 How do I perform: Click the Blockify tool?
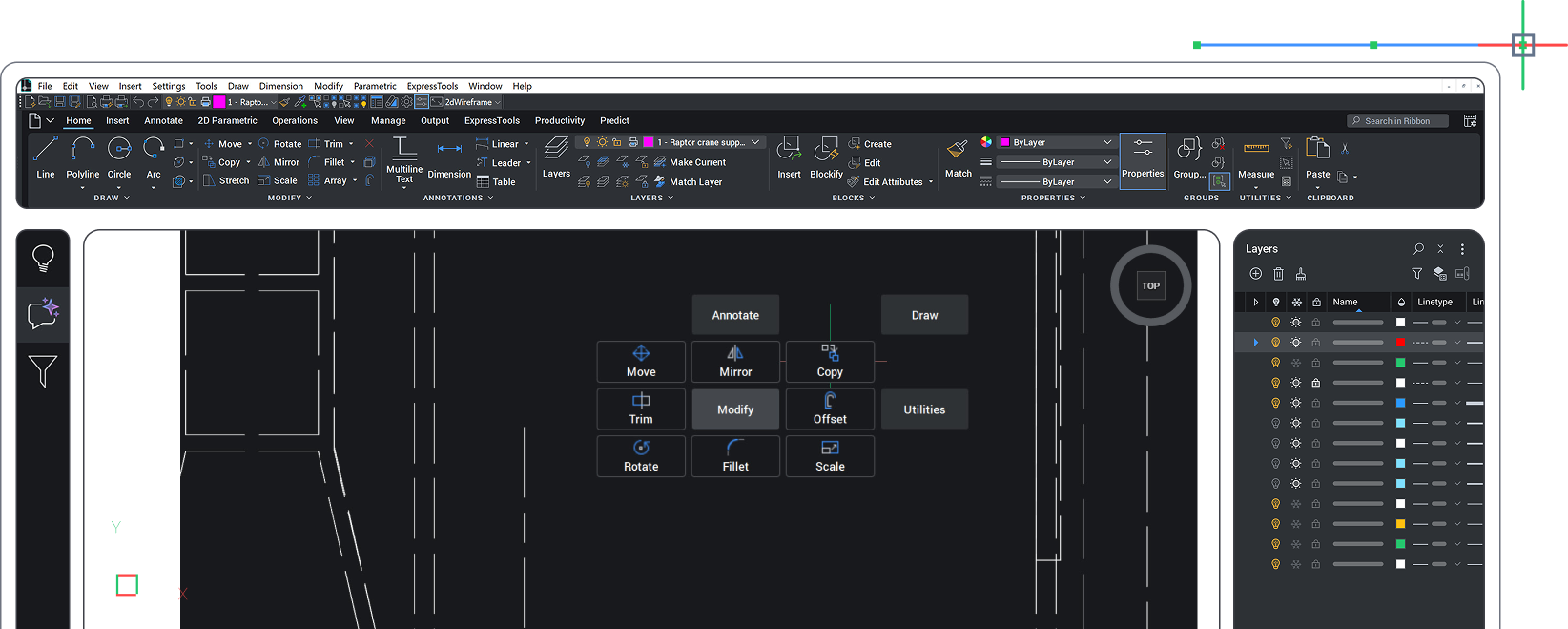tap(826, 157)
